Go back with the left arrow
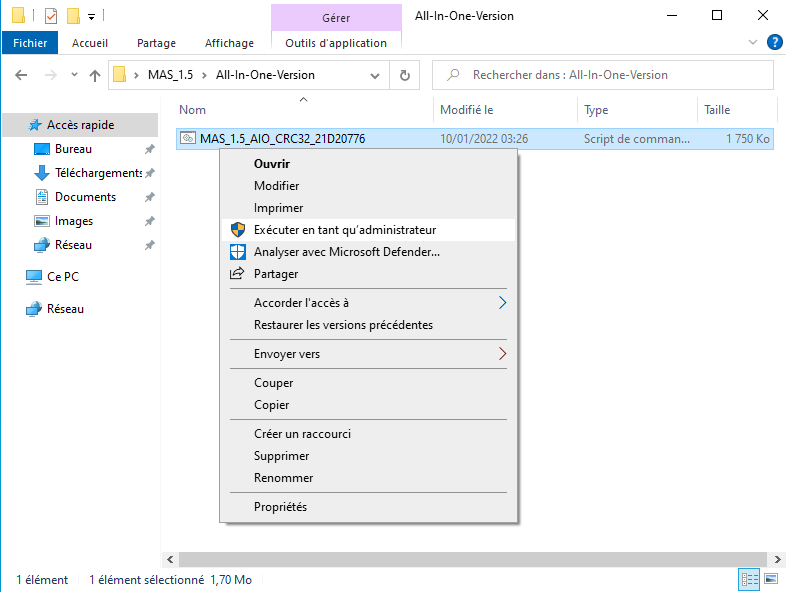 click(21, 75)
